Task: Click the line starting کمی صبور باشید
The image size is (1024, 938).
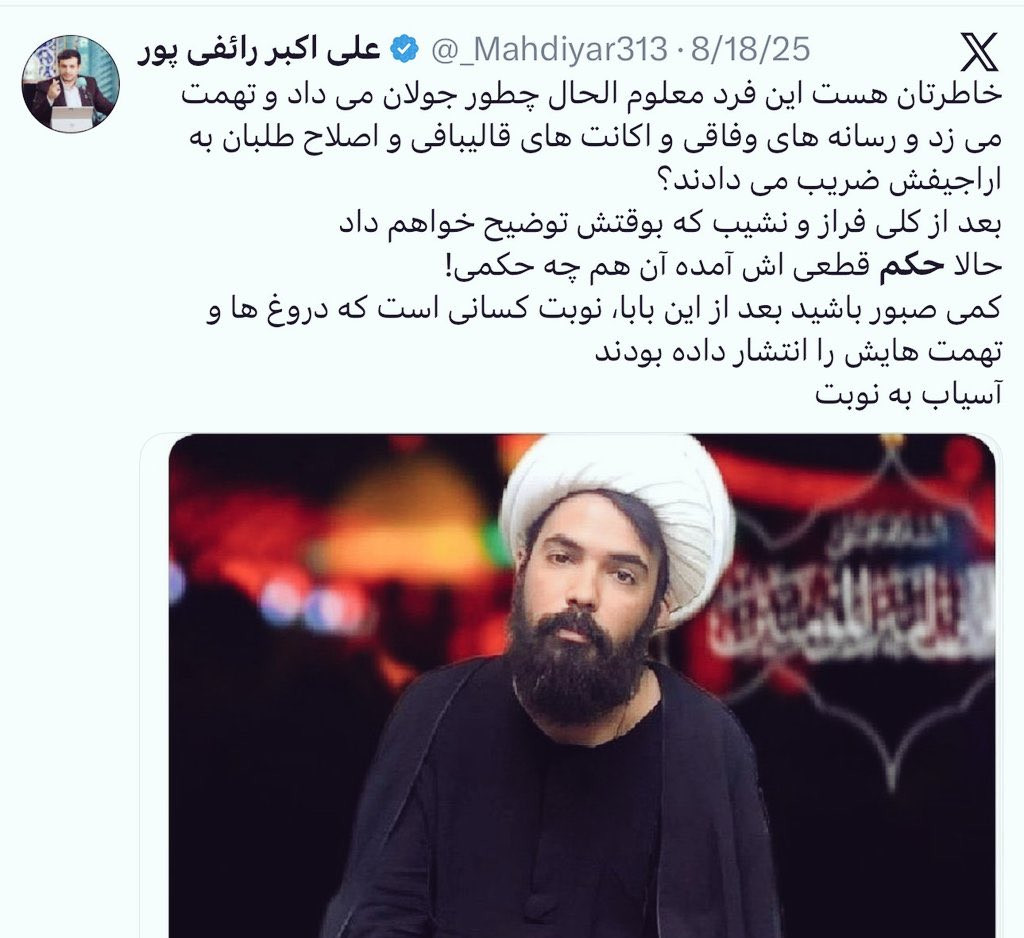Action: (x=604, y=309)
